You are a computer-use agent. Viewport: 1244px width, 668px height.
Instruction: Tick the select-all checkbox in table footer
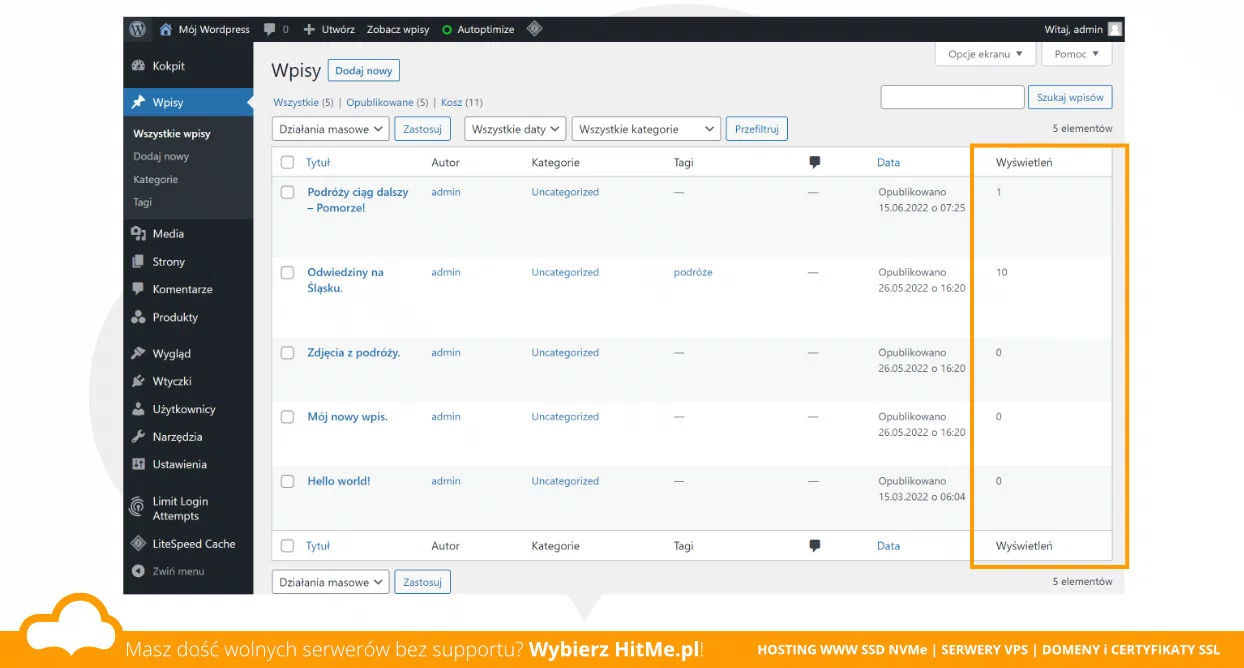pyautogui.click(x=288, y=546)
